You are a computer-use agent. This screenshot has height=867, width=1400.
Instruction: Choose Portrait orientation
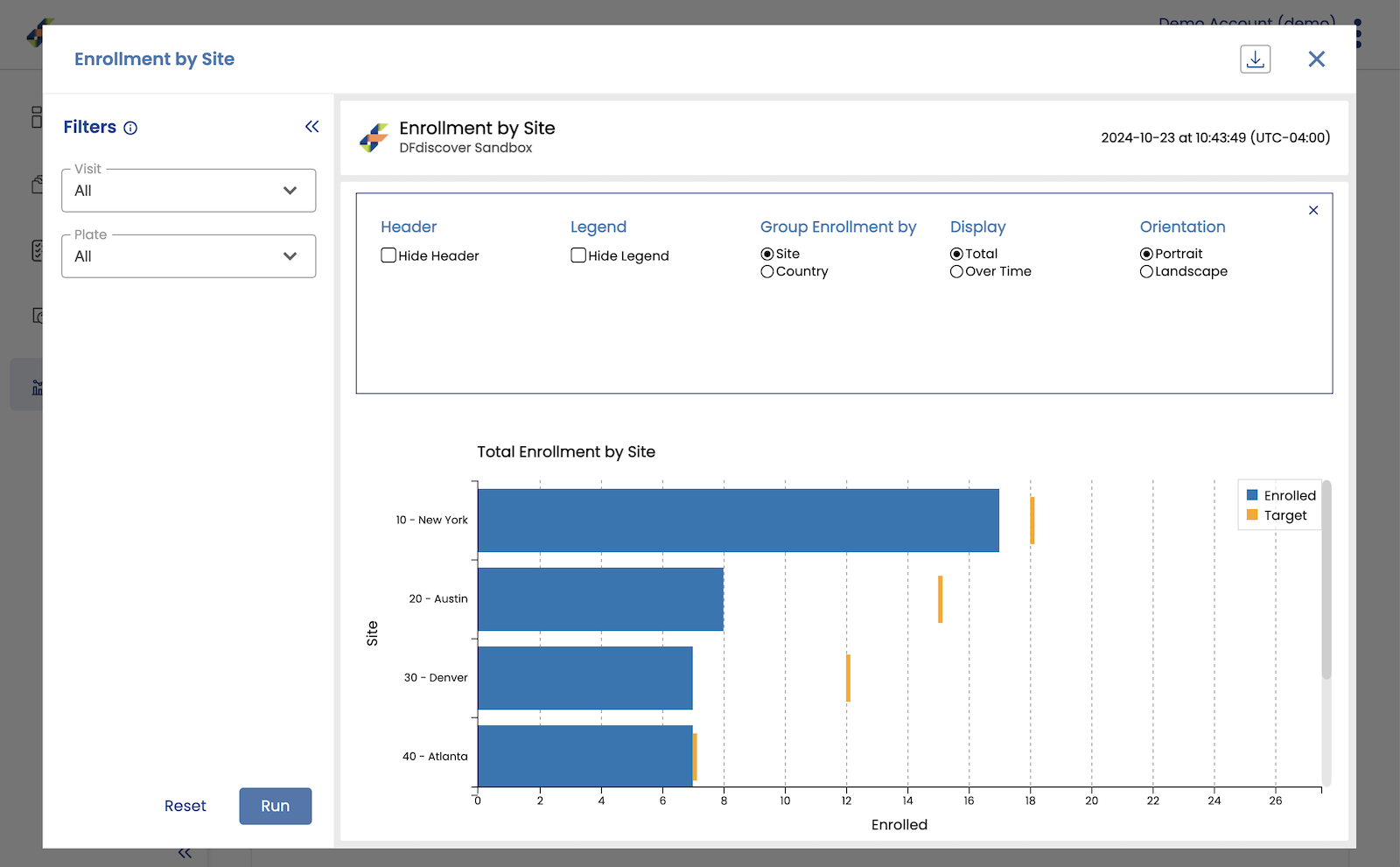1146,254
